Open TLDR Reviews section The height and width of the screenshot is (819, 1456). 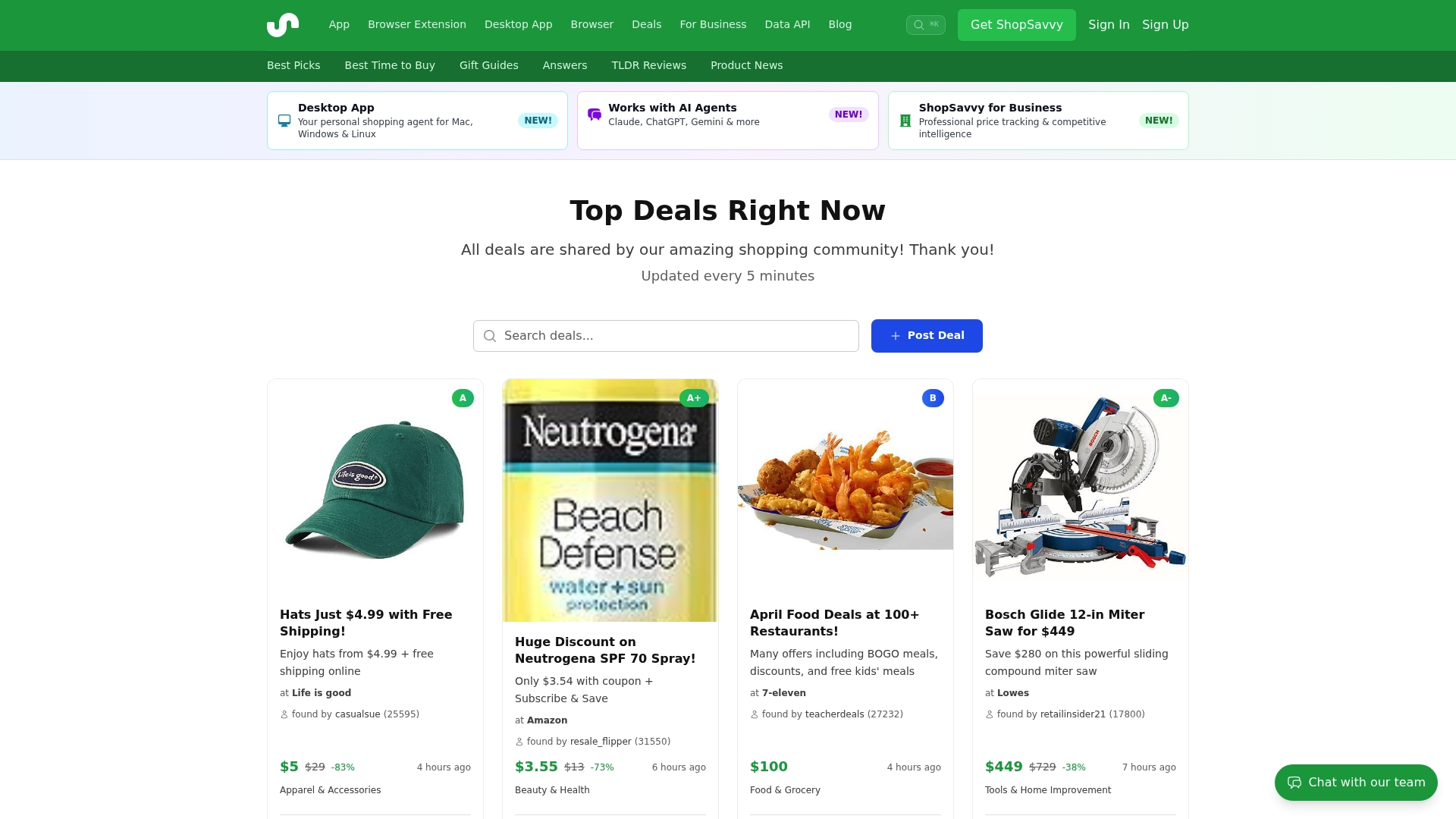pos(648,65)
